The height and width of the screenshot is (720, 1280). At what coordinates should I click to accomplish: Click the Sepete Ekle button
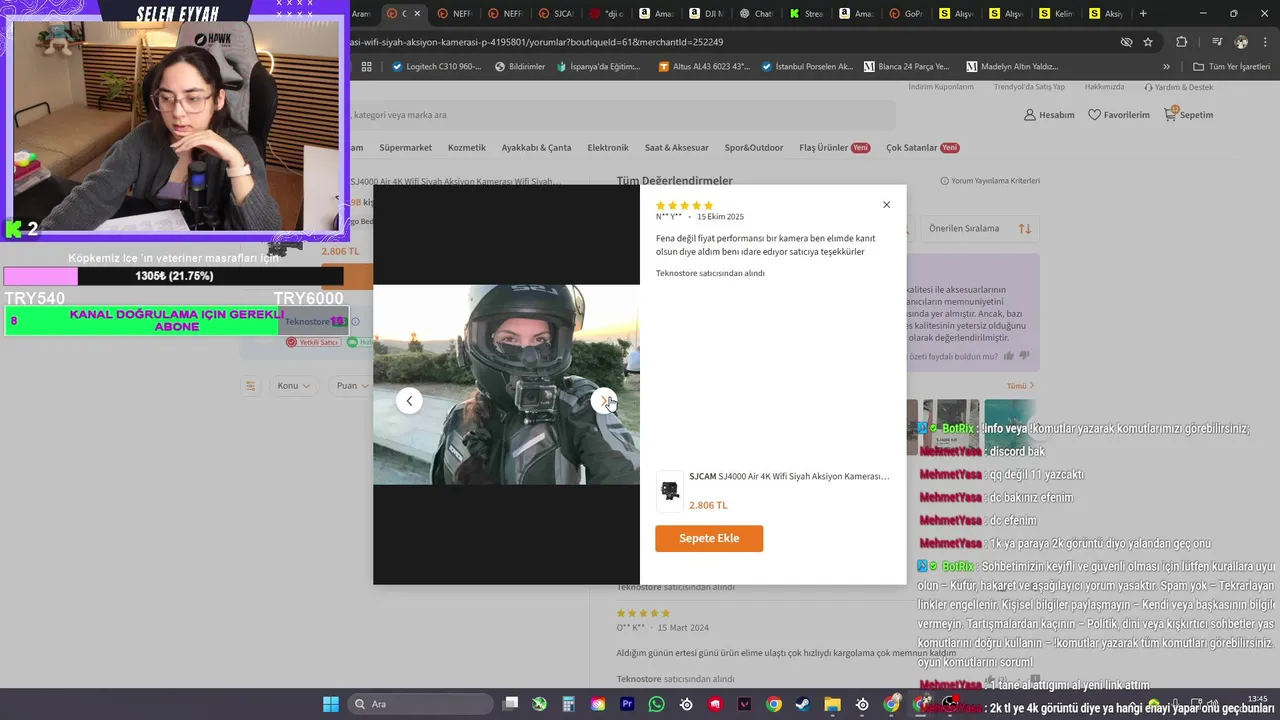(x=709, y=538)
